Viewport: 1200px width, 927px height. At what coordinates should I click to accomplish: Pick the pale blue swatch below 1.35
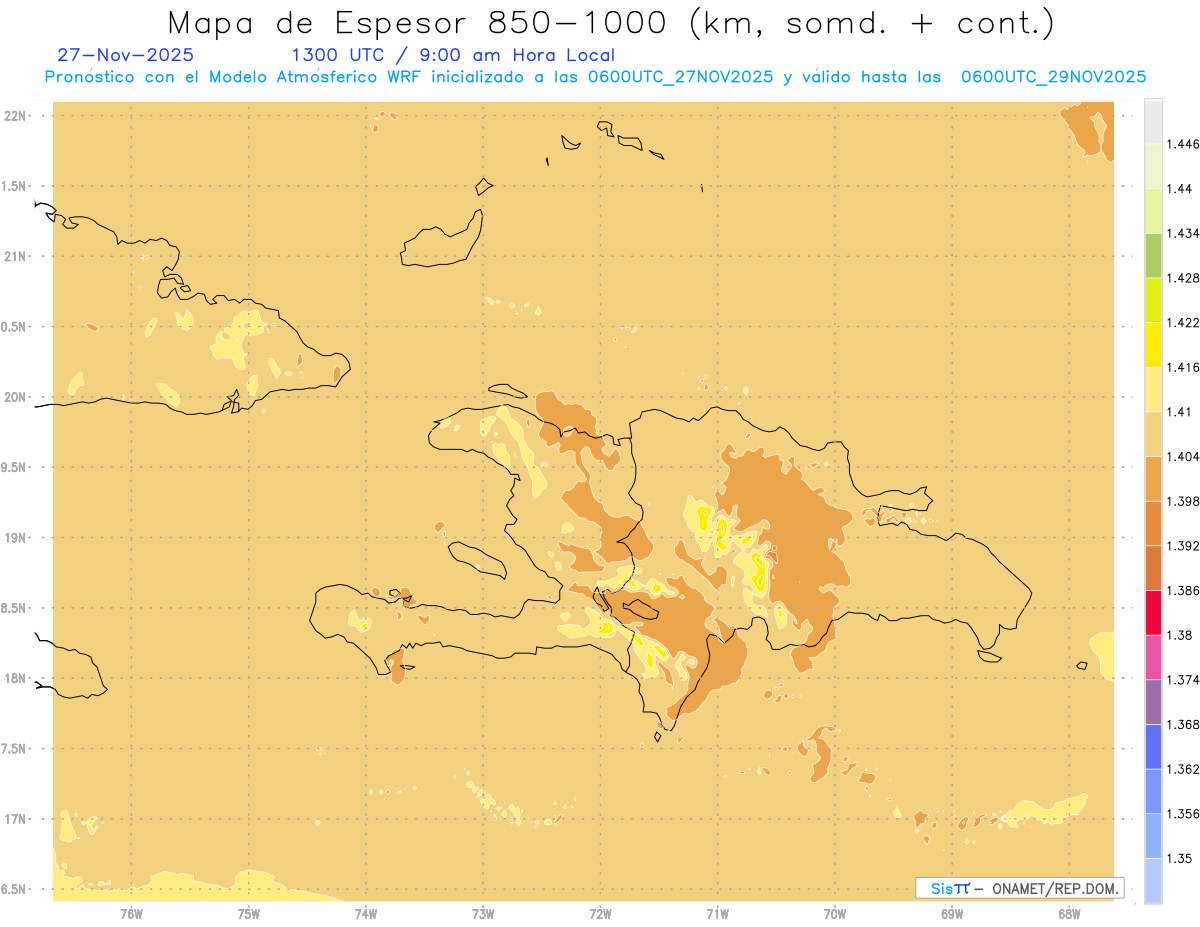1153,881
